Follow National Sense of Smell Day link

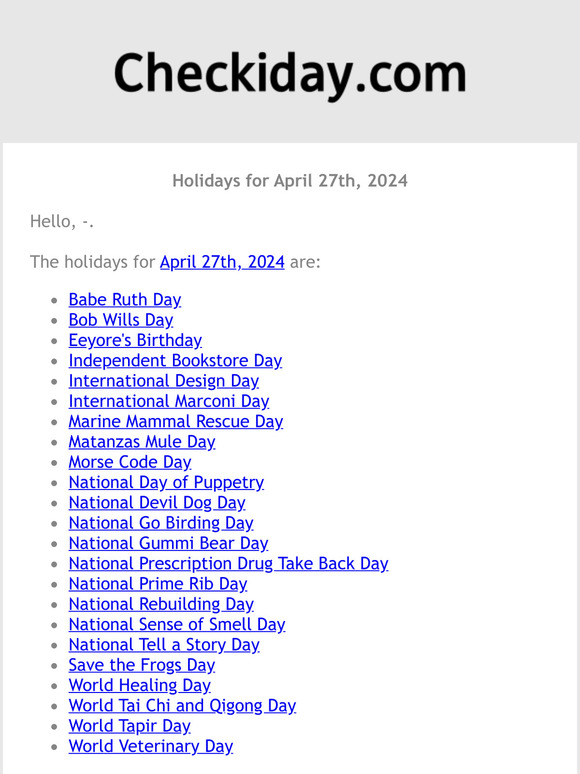pyautogui.click(x=177, y=624)
